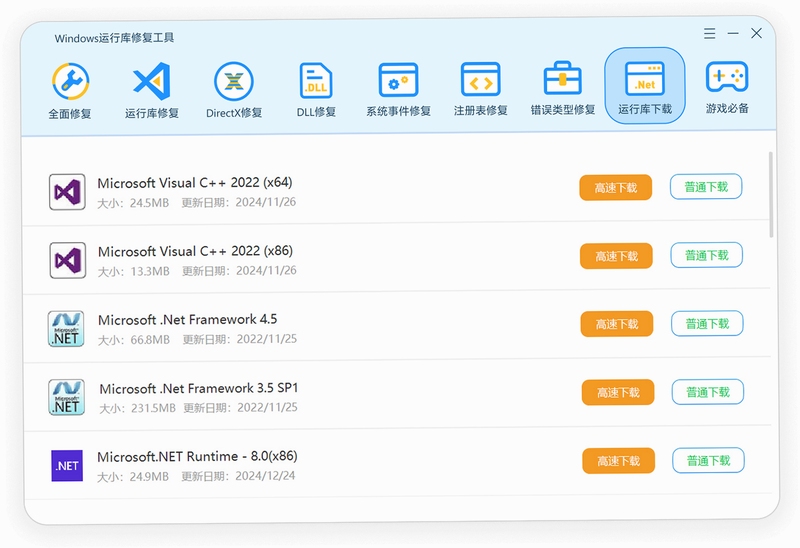800x548 pixels.
Task: Click 普通下载 for .Net Framework 4.5
Action: [707, 323]
